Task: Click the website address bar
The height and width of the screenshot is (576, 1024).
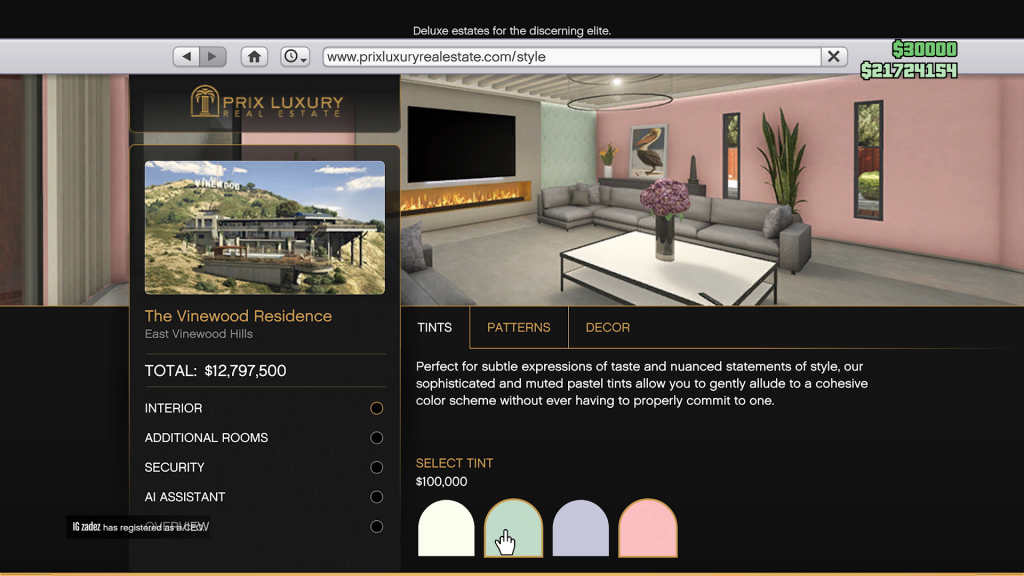Action: click(570, 57)
